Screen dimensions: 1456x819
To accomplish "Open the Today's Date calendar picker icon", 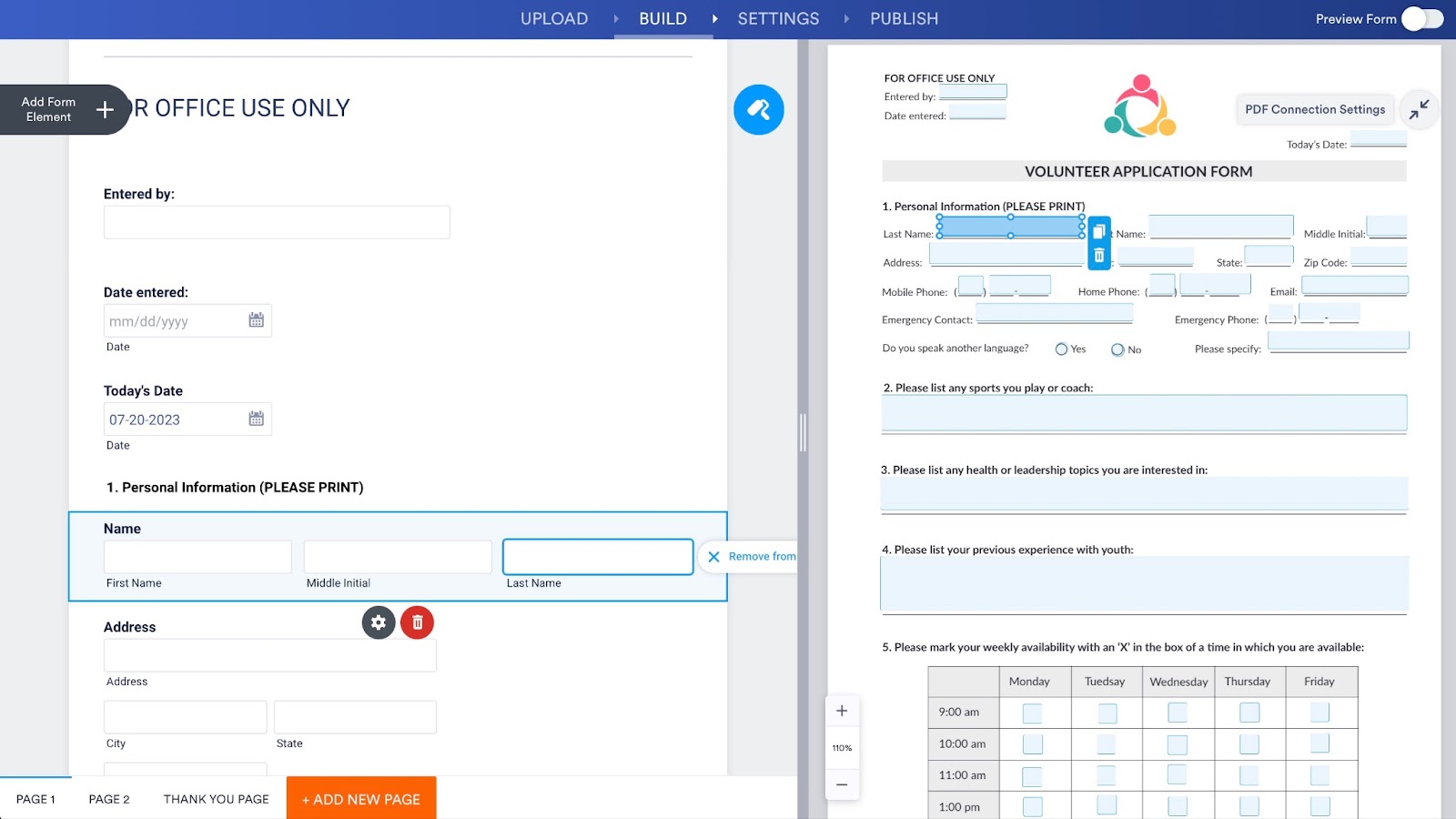I will coord(257,419).
